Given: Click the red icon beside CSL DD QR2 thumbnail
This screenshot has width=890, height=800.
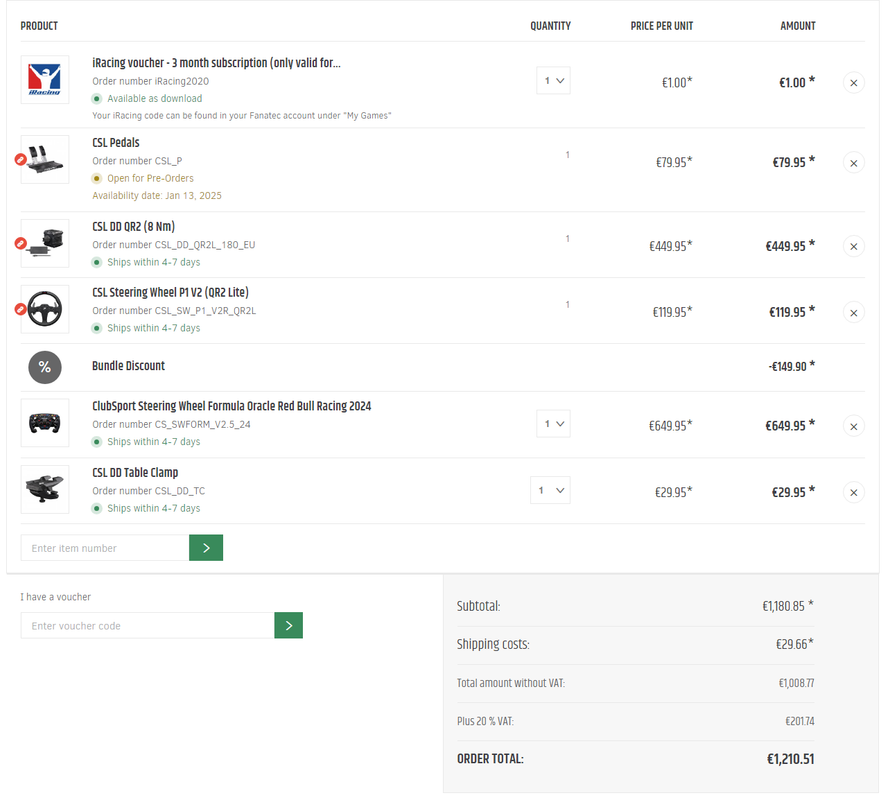Looking at the screenshot, I should pos(21,243).
